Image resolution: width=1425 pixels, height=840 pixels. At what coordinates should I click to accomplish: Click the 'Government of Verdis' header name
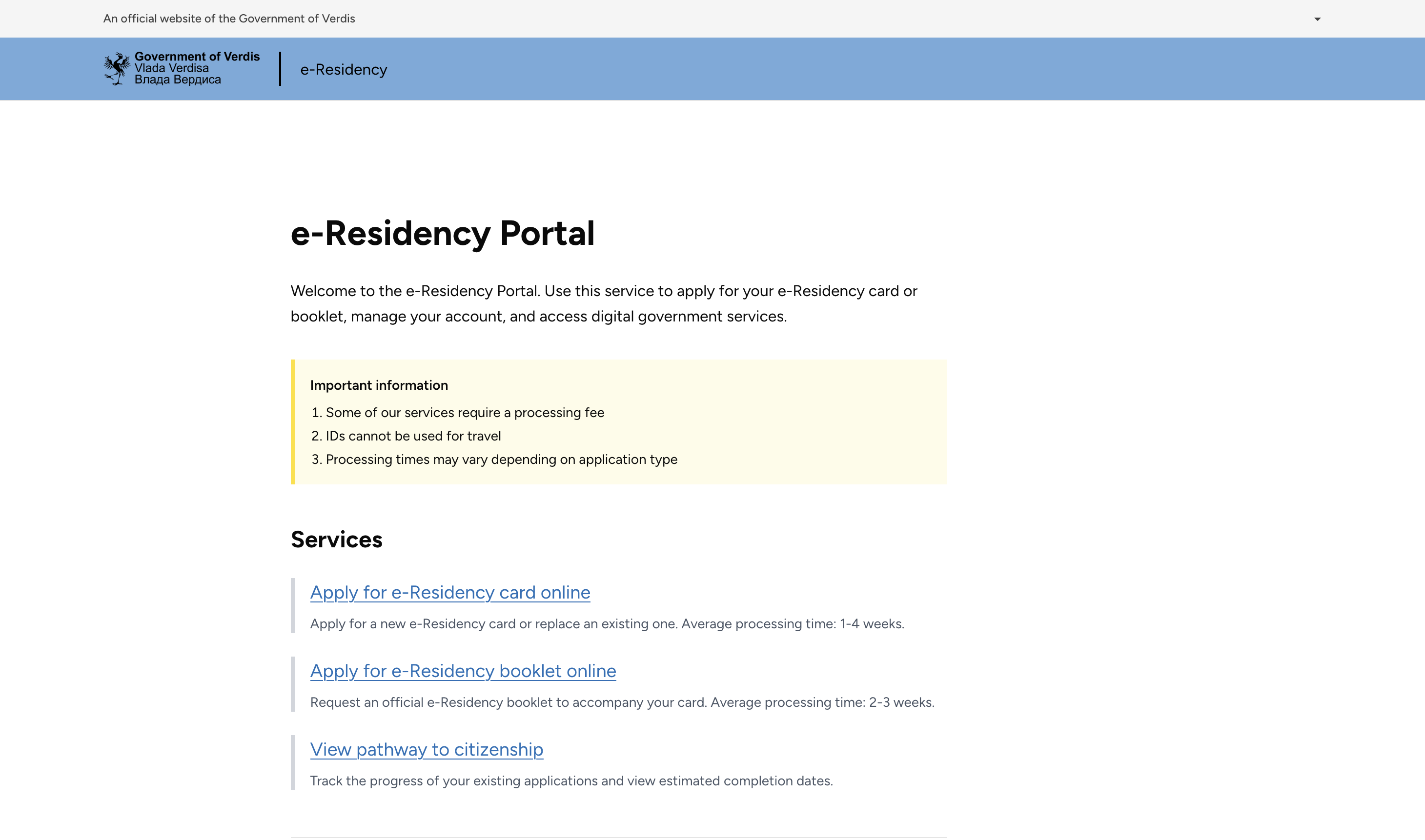(x=197, y=57)
